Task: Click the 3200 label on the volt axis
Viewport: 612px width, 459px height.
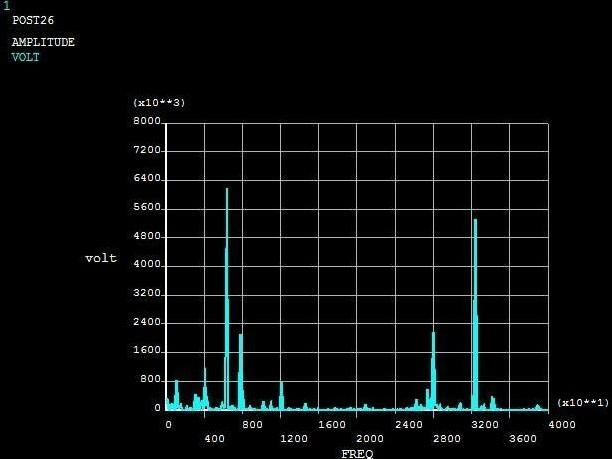Action: click(147, 293)
